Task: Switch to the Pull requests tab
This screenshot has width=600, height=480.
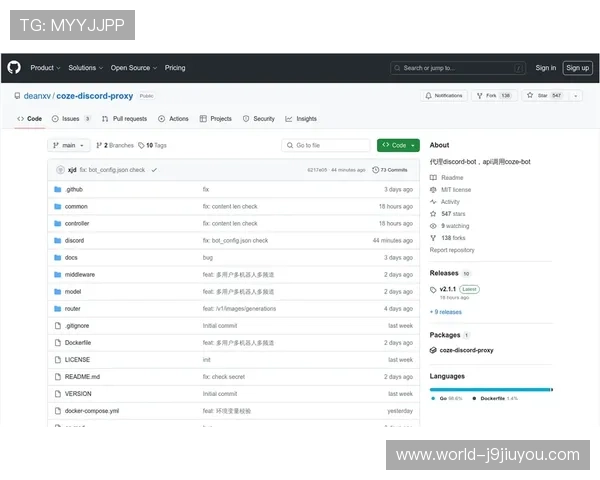Action: [126, 118]
